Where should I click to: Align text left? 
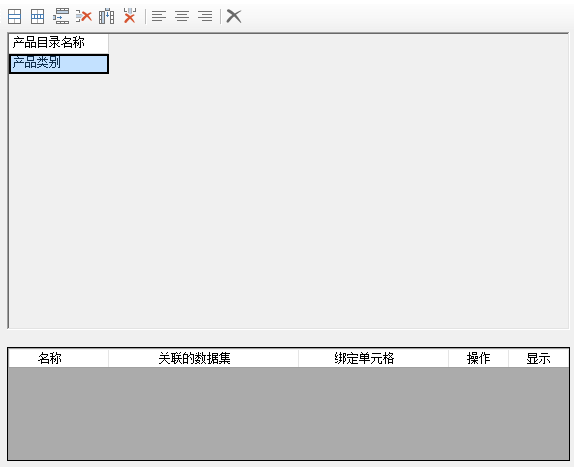coord(159,16)
